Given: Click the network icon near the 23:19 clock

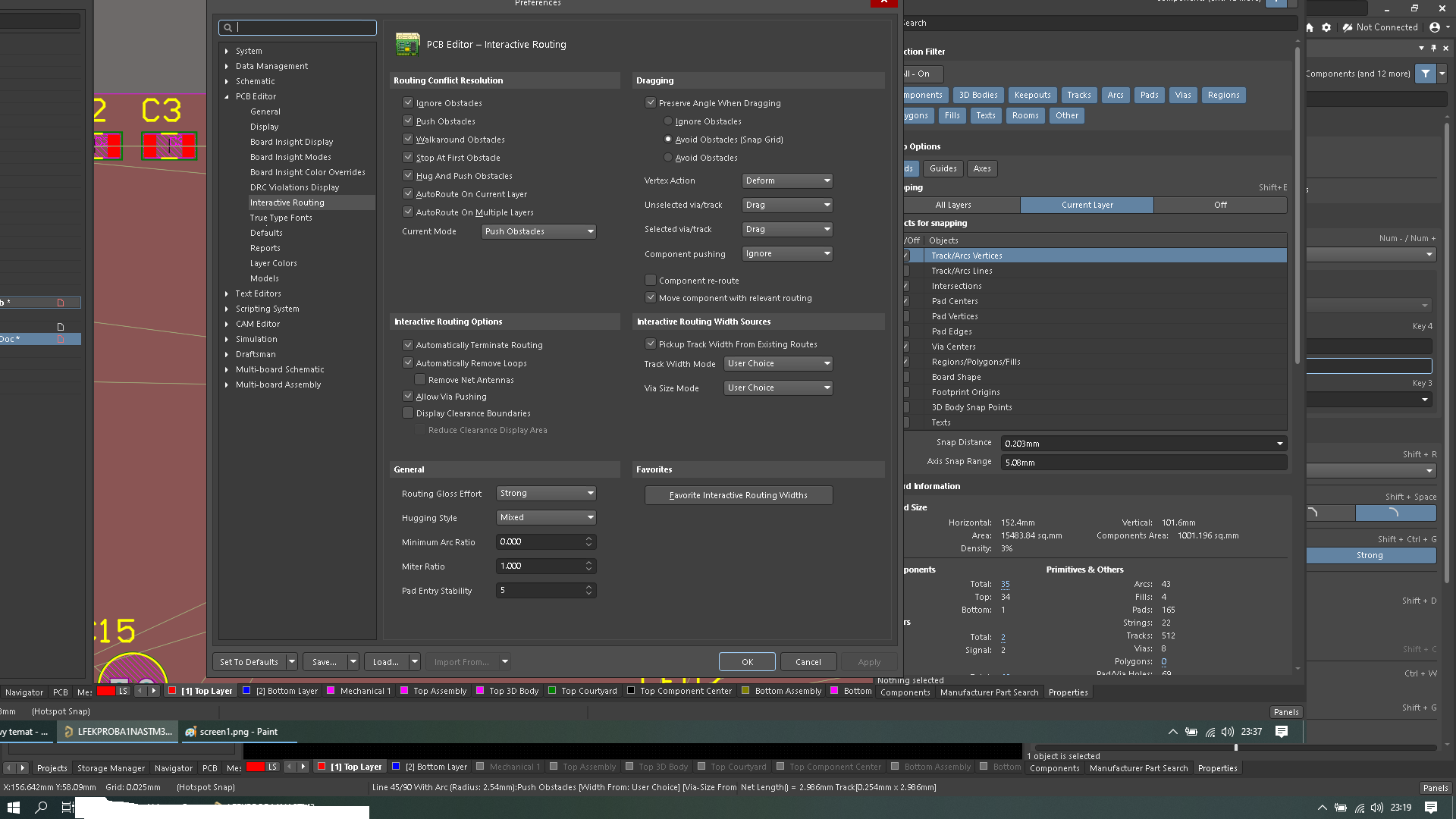Looking at the screenshot, I should point(1360,808).
